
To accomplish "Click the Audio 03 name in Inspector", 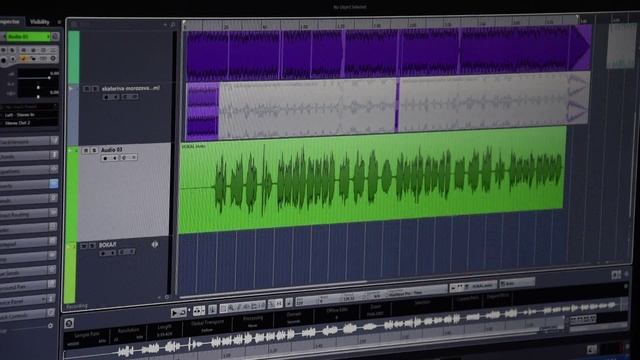I will tap(28, 37).
